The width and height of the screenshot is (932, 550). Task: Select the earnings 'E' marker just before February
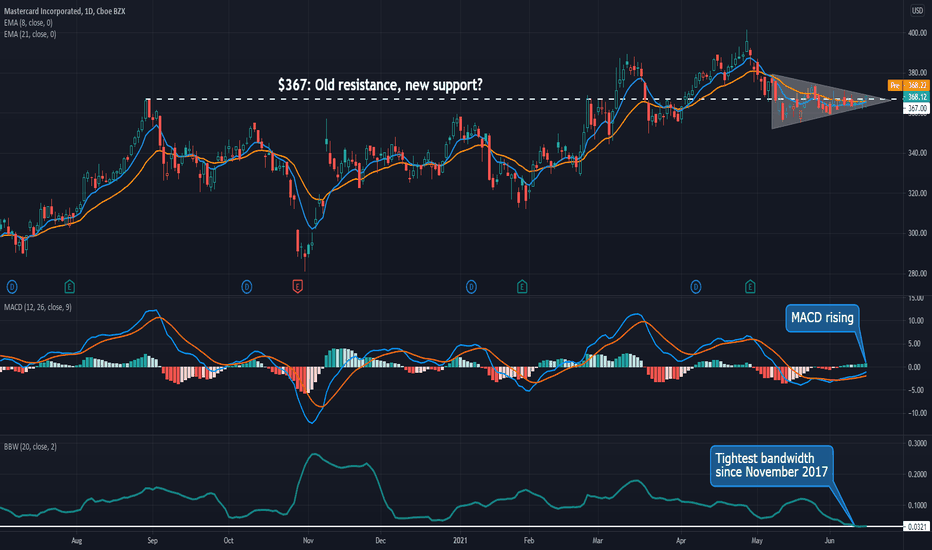pos(522,287)
